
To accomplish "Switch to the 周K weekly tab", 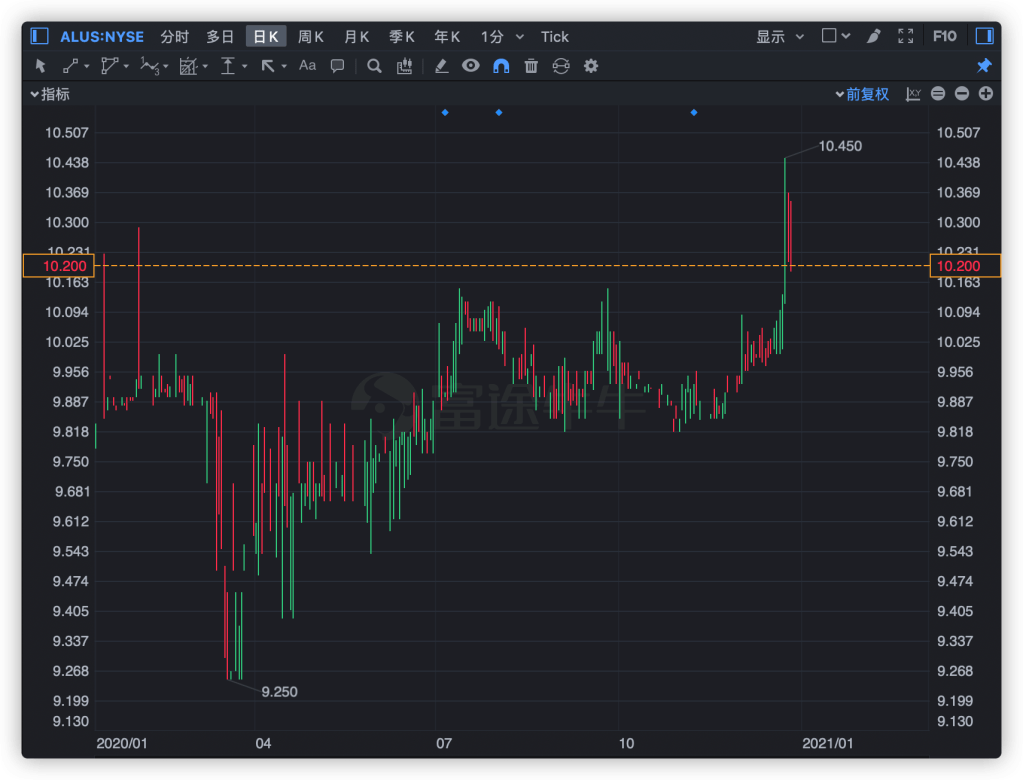I will [311, 36].
